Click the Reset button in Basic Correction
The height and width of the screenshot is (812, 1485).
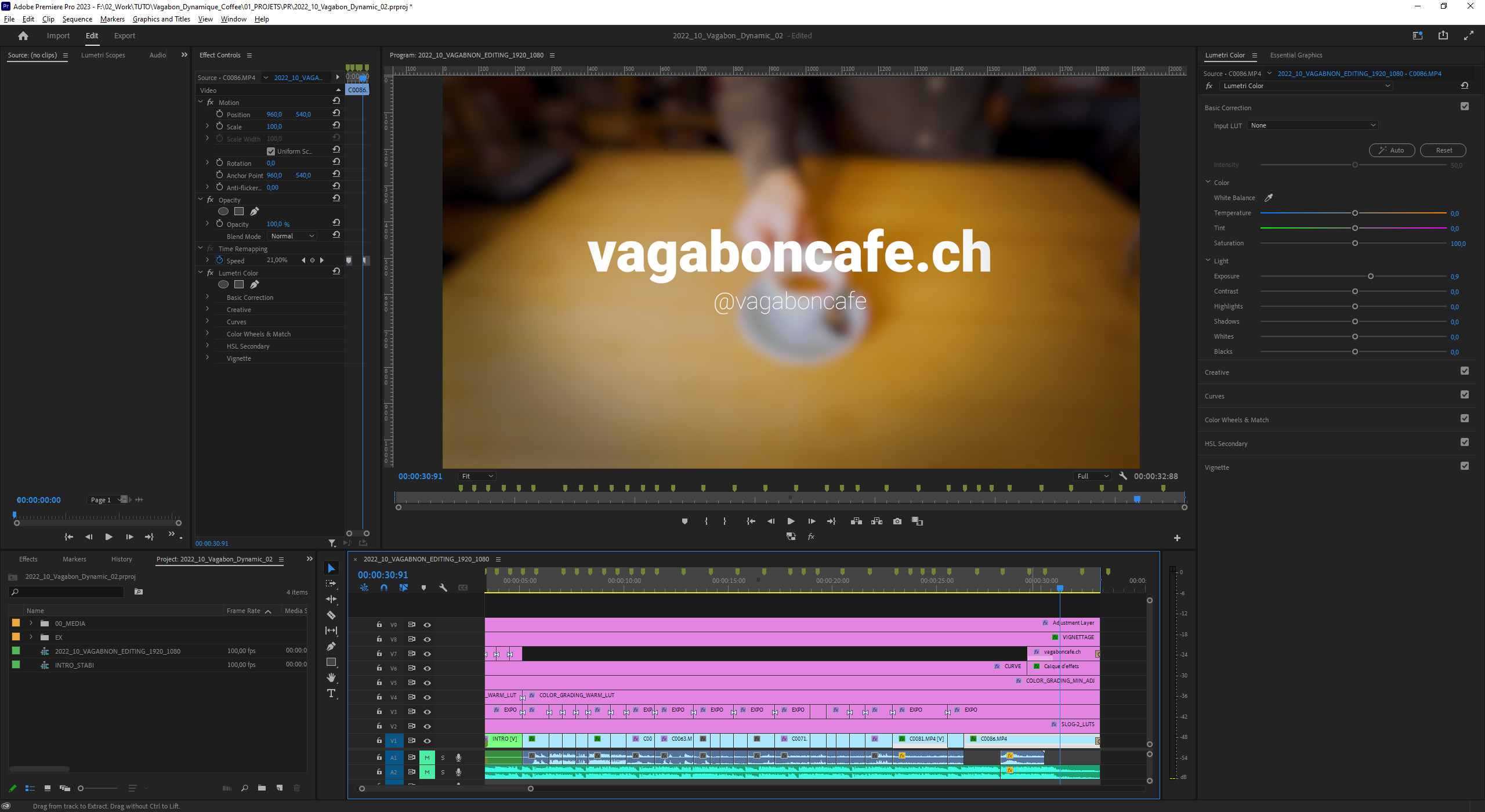pyautogui.click(x=1443, y=150)
